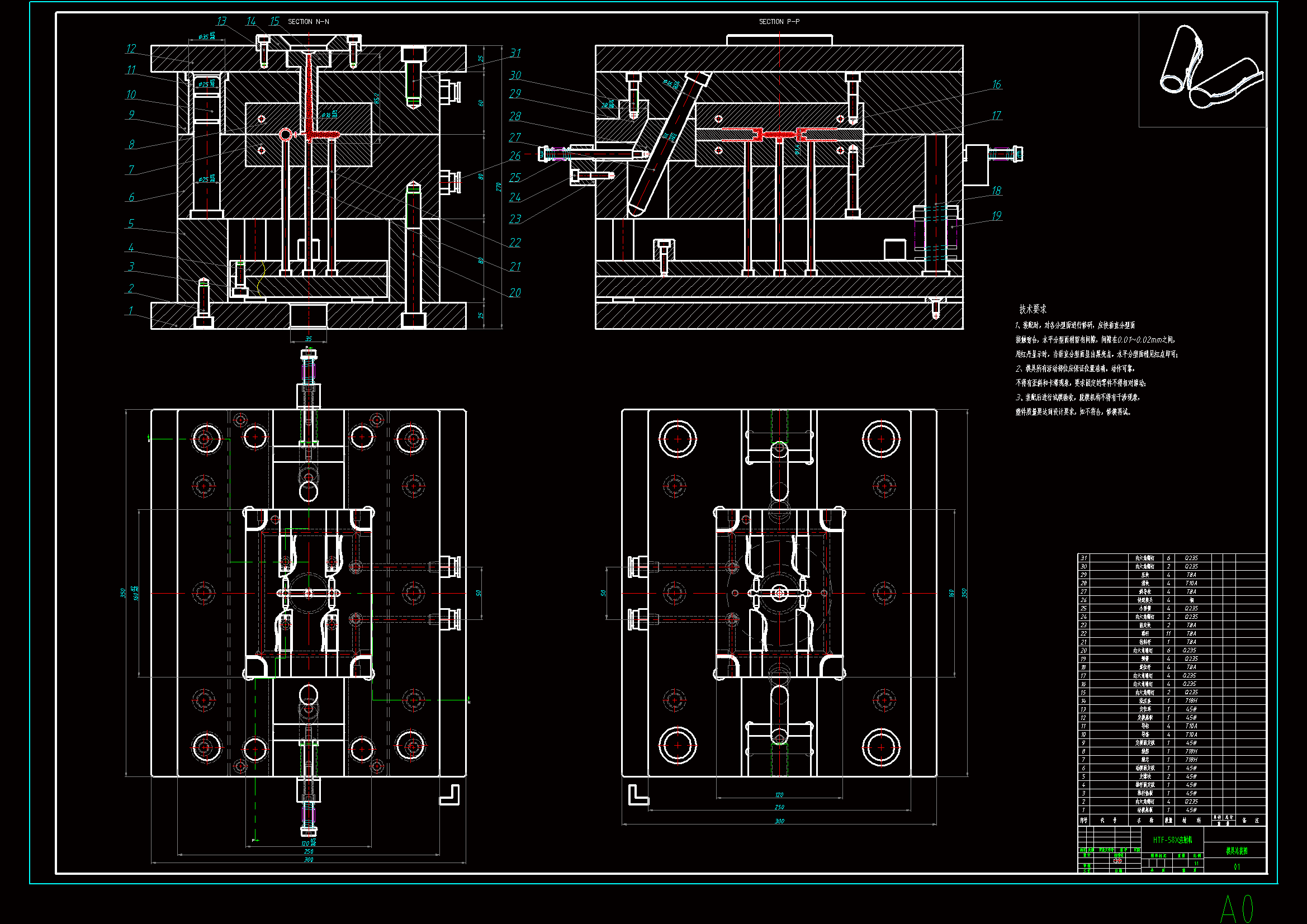The height and width of the screenshot is (924, 1307).
Task: Select balloon number 13 at top
Action: point(221,21)
